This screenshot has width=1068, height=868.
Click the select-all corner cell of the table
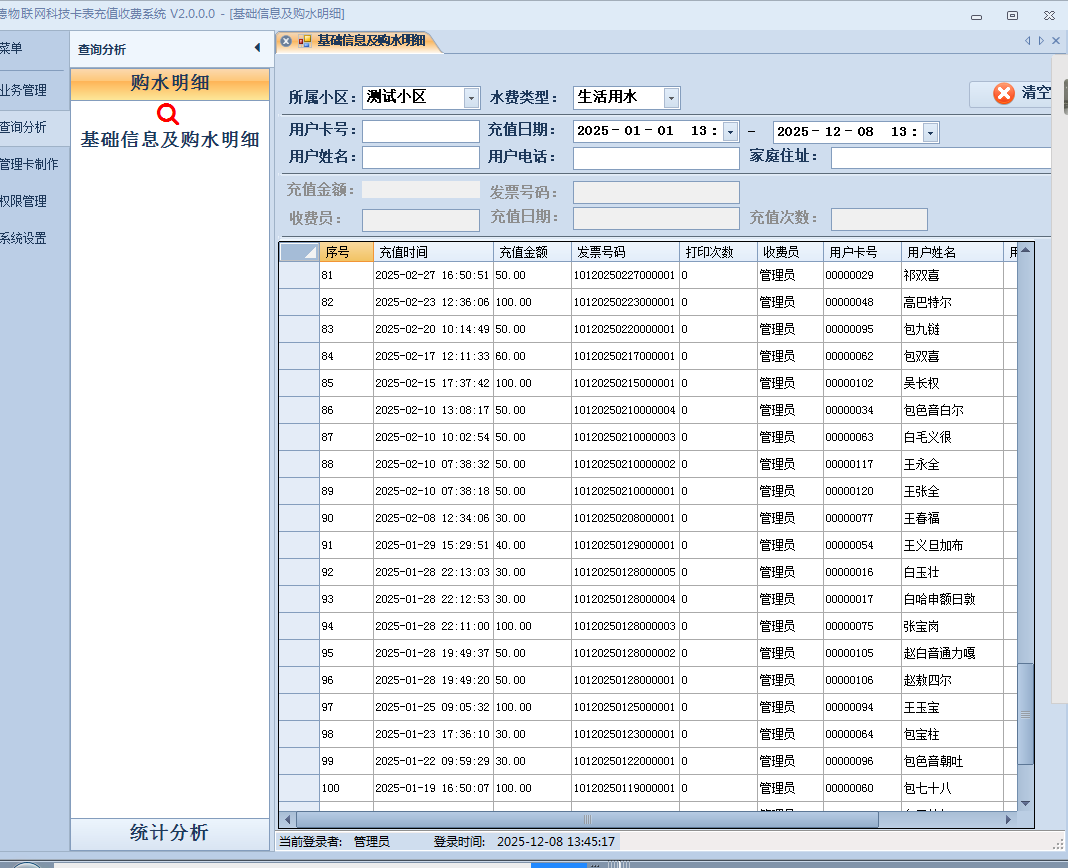[x=298, y=252]
